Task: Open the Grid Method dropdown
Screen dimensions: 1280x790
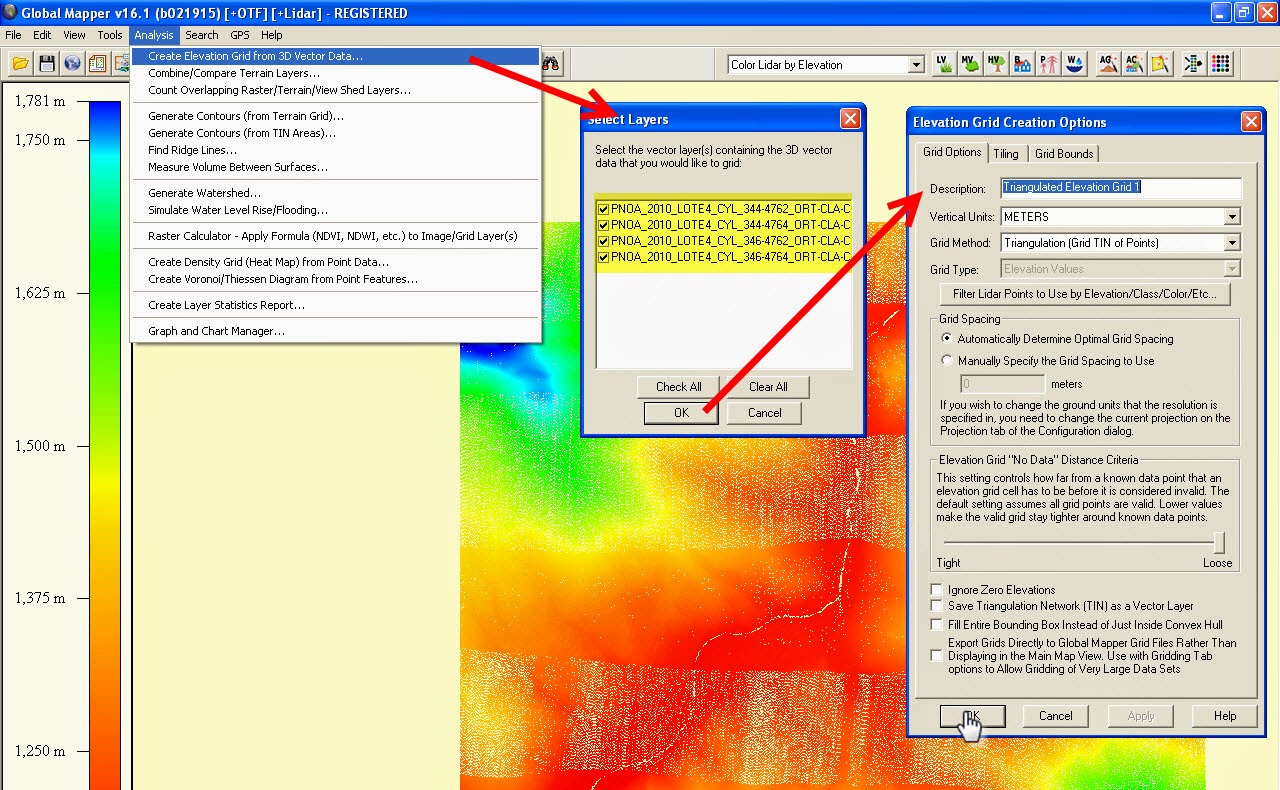Action: point(1232,243)
